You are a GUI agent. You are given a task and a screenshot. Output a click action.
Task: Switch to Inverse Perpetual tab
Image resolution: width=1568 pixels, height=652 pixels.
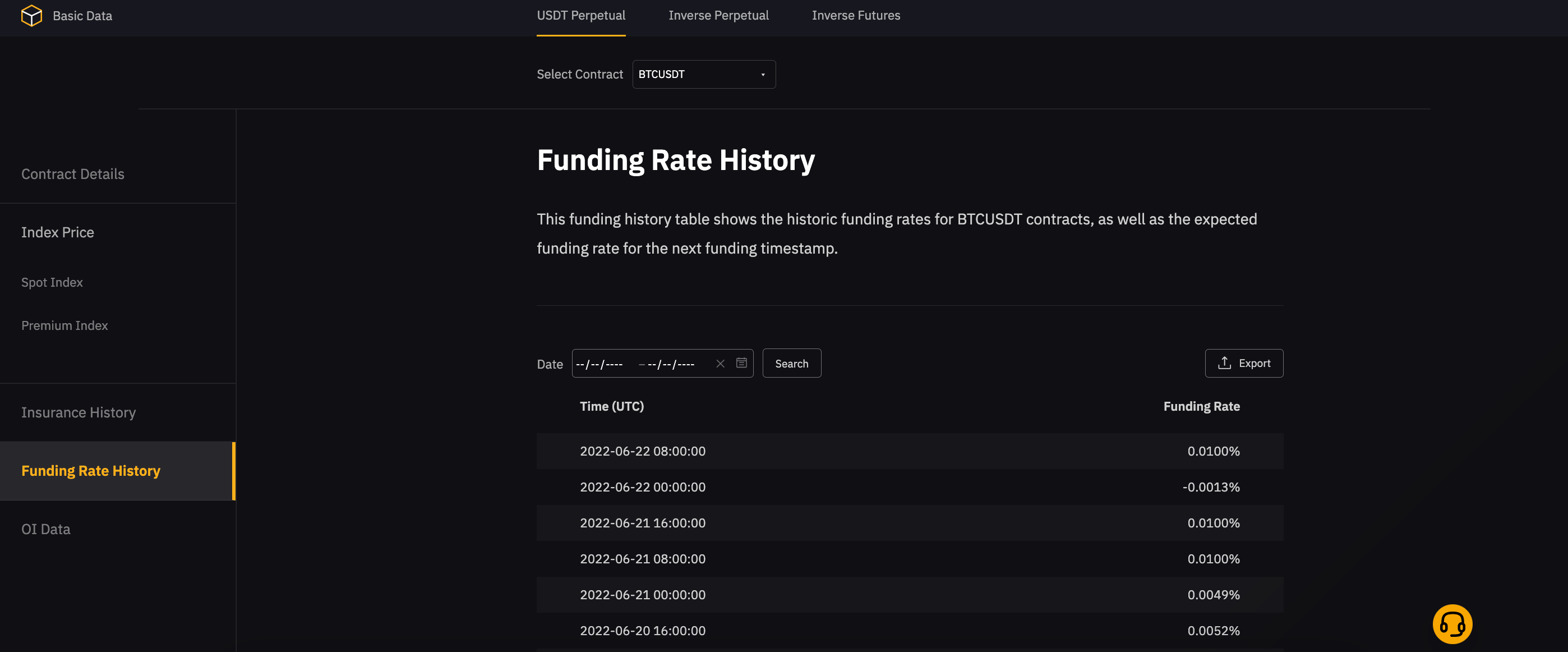pyautogui.click(x=718, y=15)
